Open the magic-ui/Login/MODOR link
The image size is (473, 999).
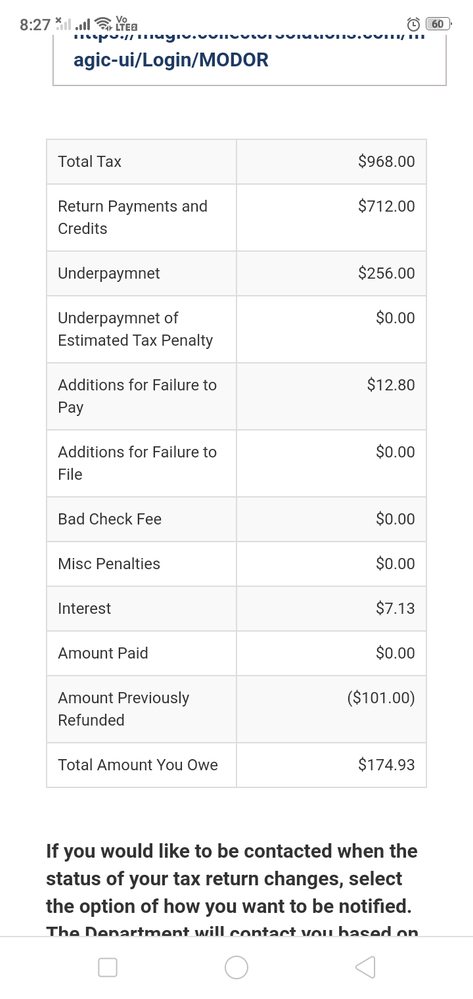(x=171, y=60)
